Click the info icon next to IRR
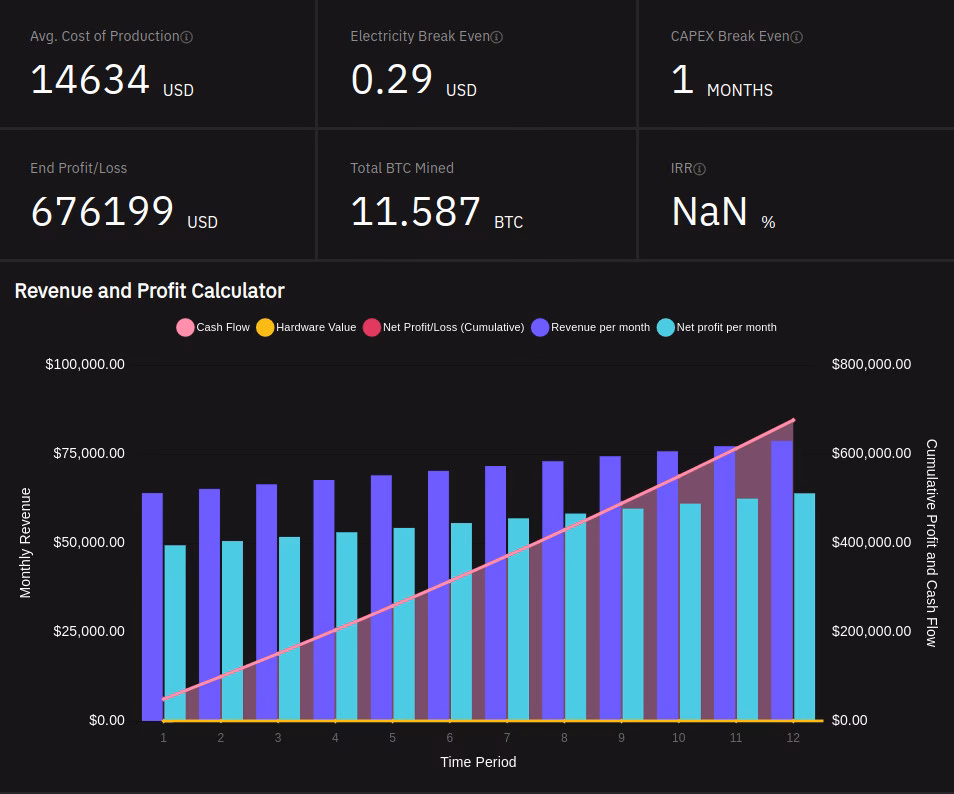954x794 pixels. point(700,169)
